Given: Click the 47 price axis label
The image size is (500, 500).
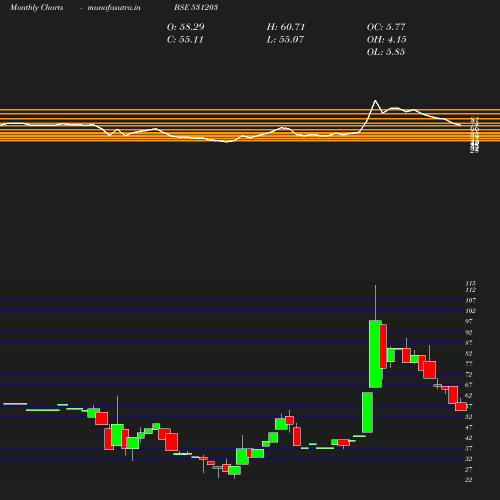Looking at the screenshot, I should (x=469, y=427).
